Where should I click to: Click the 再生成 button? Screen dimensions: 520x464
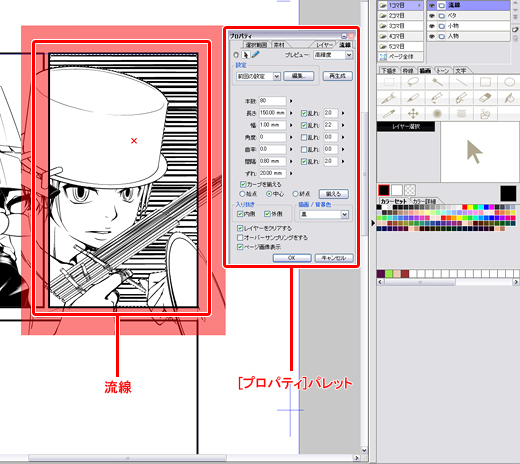337,76
